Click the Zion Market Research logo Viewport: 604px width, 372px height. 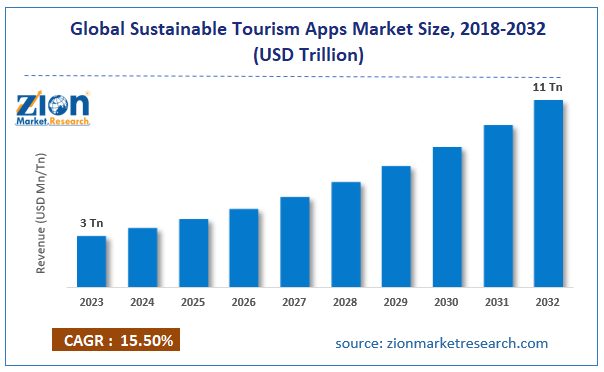[x=53, y=109]
